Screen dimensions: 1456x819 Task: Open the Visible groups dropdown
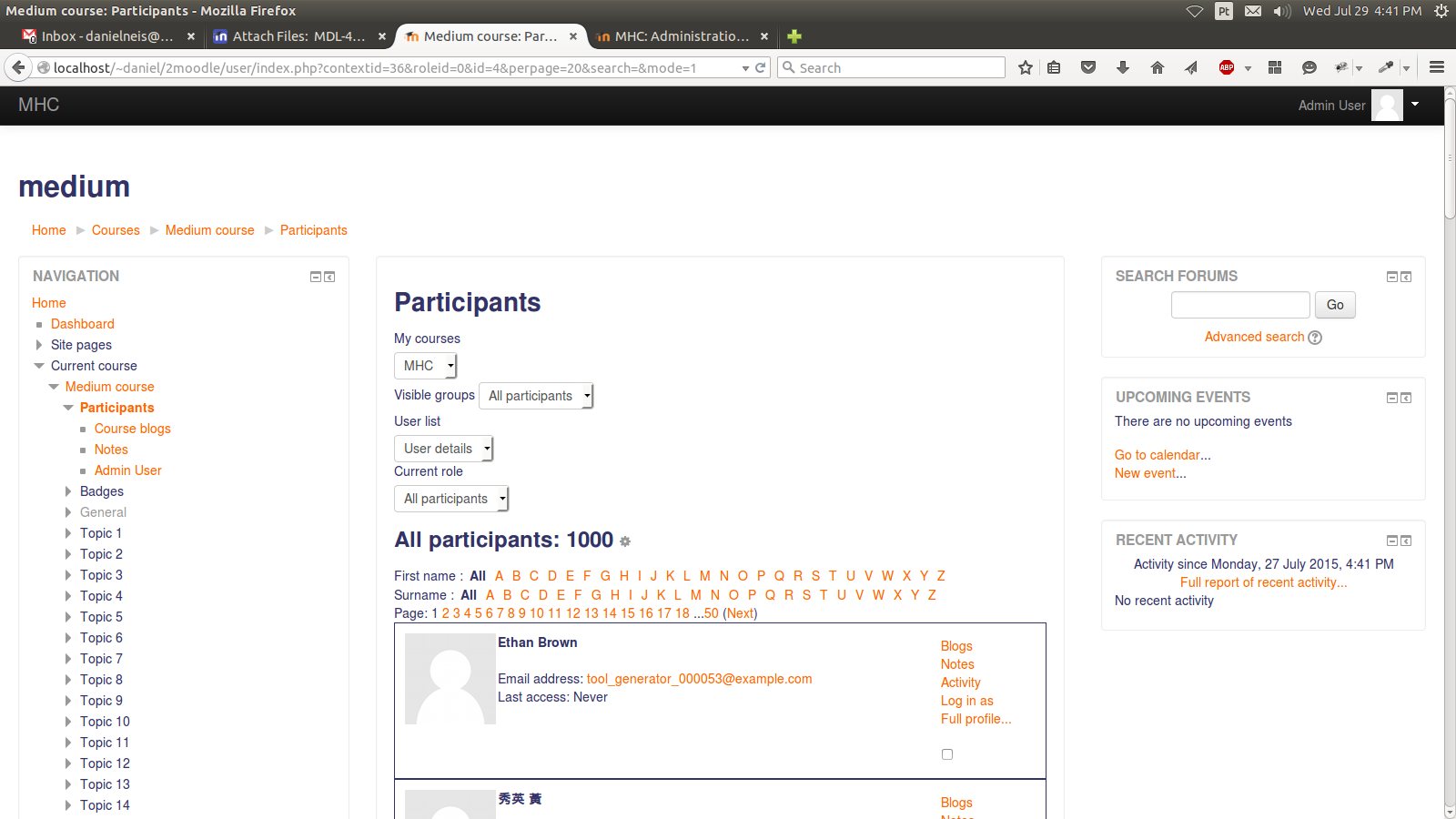pos(536,396)
